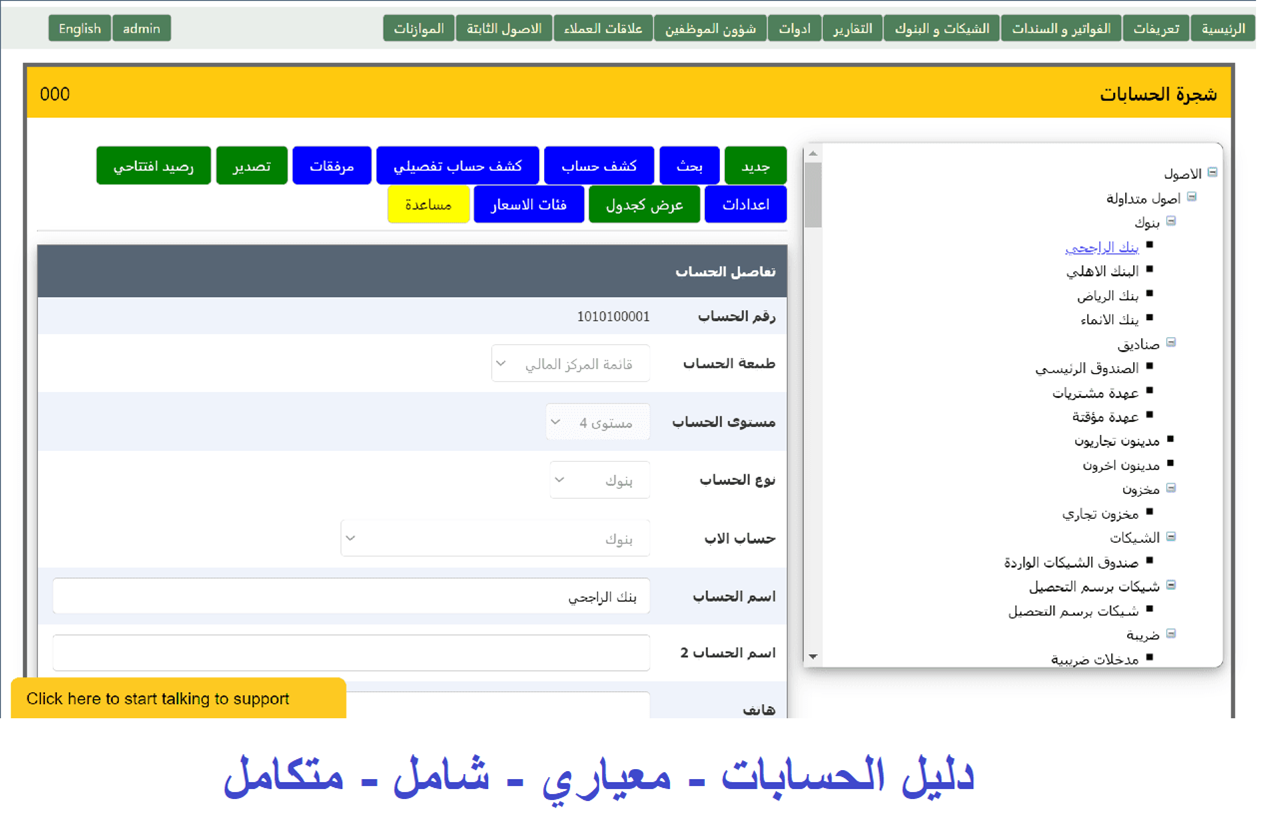Select الصندوق الرئيسي tree item
Screen dimensions: 1270x813
1086,368
